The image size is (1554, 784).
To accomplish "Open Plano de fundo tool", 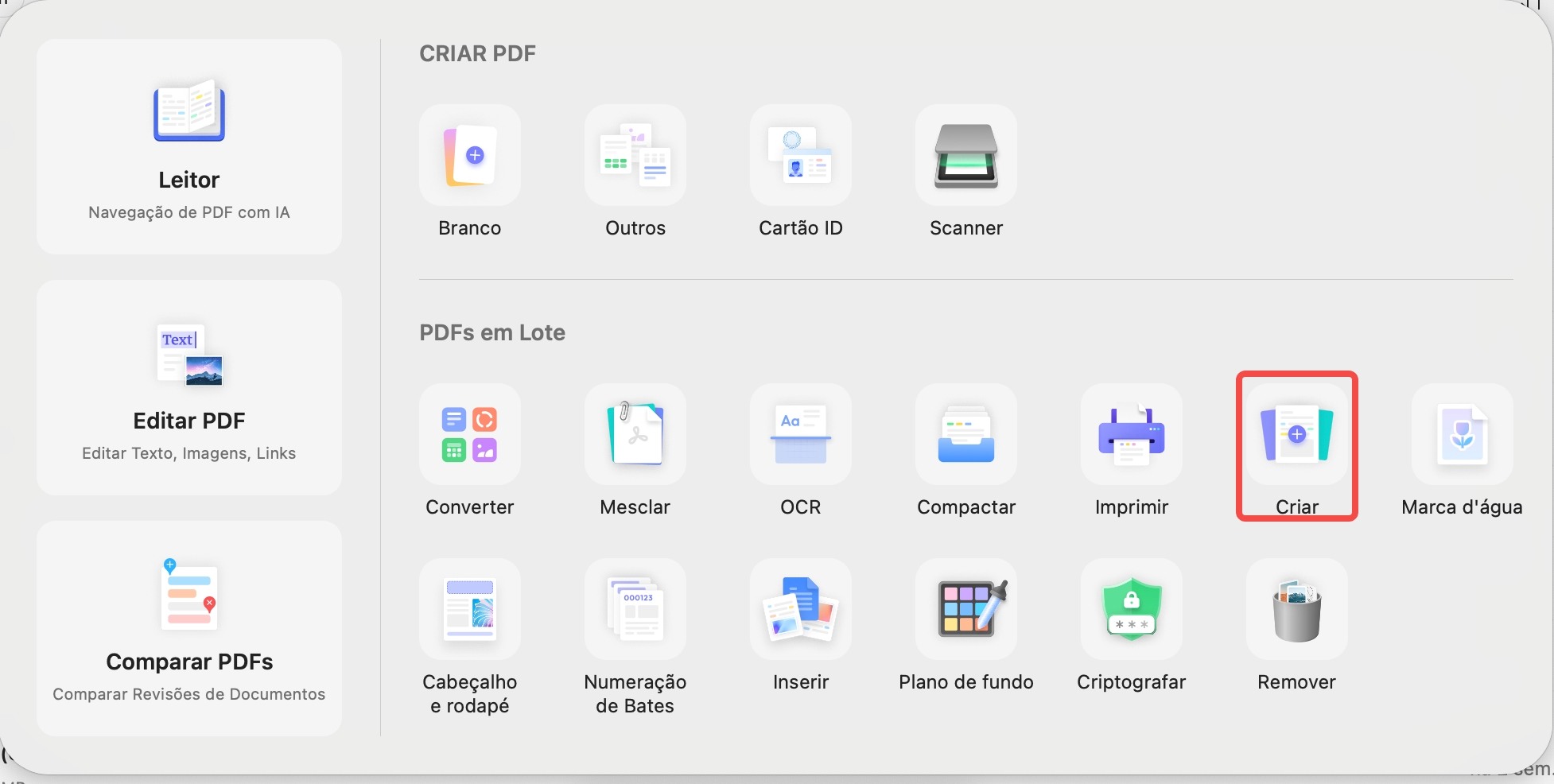I will [966, 609].
